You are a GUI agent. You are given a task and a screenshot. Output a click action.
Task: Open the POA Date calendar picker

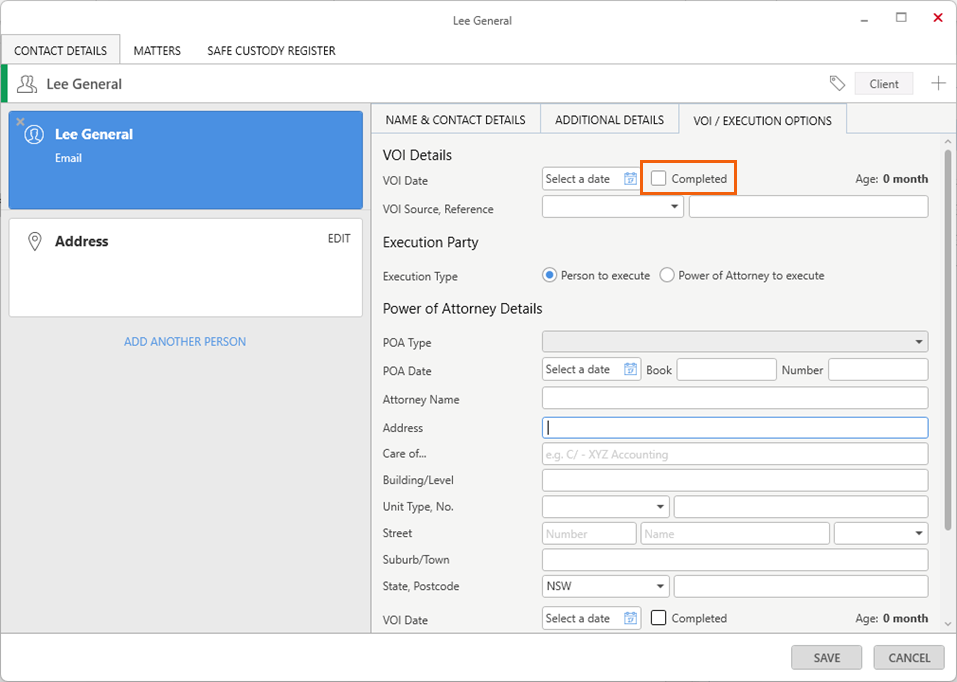pyautogui.click(x=630, y=369)
